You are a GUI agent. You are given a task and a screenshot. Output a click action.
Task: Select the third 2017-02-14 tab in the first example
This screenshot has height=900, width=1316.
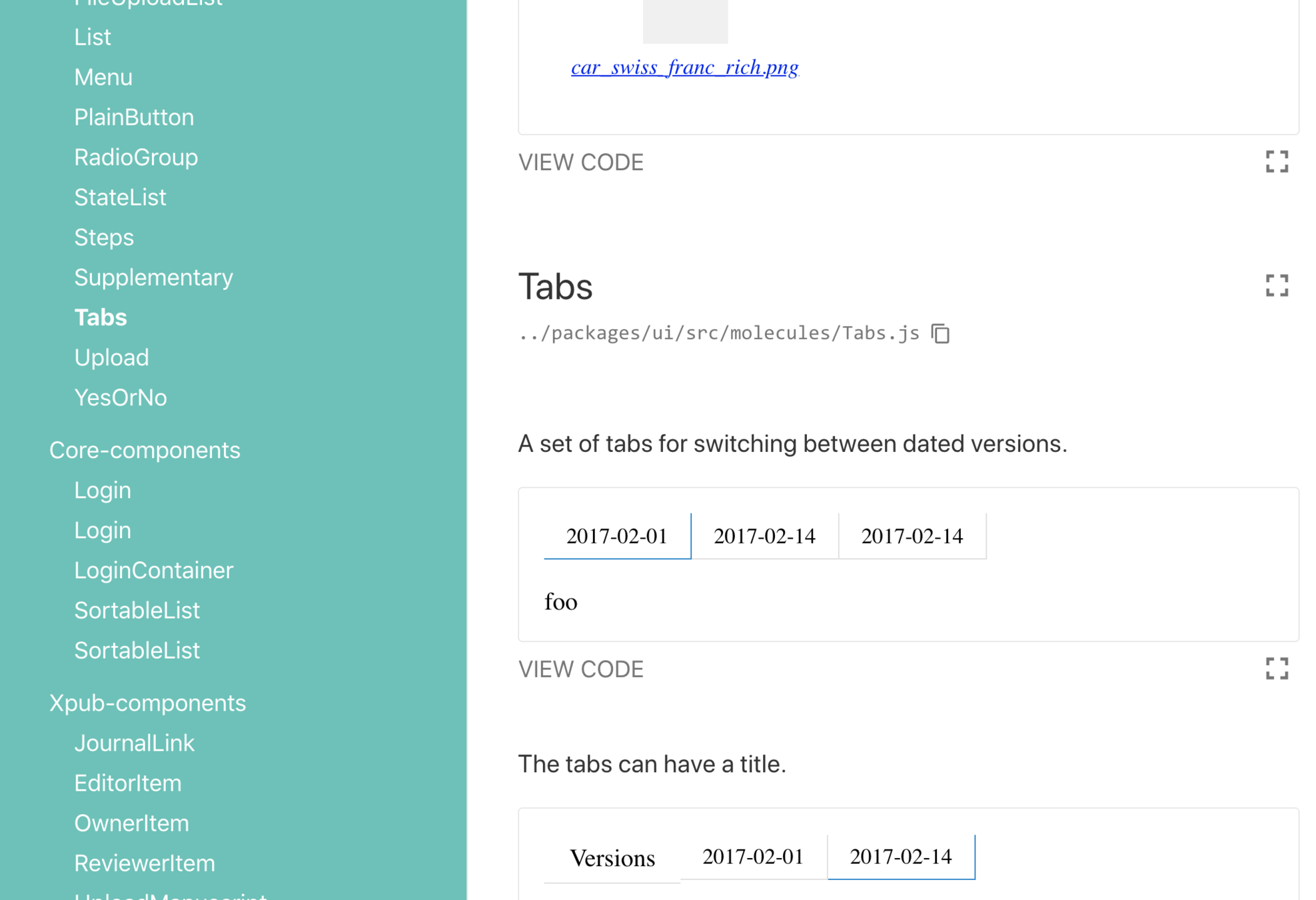[x=911, y=536]
